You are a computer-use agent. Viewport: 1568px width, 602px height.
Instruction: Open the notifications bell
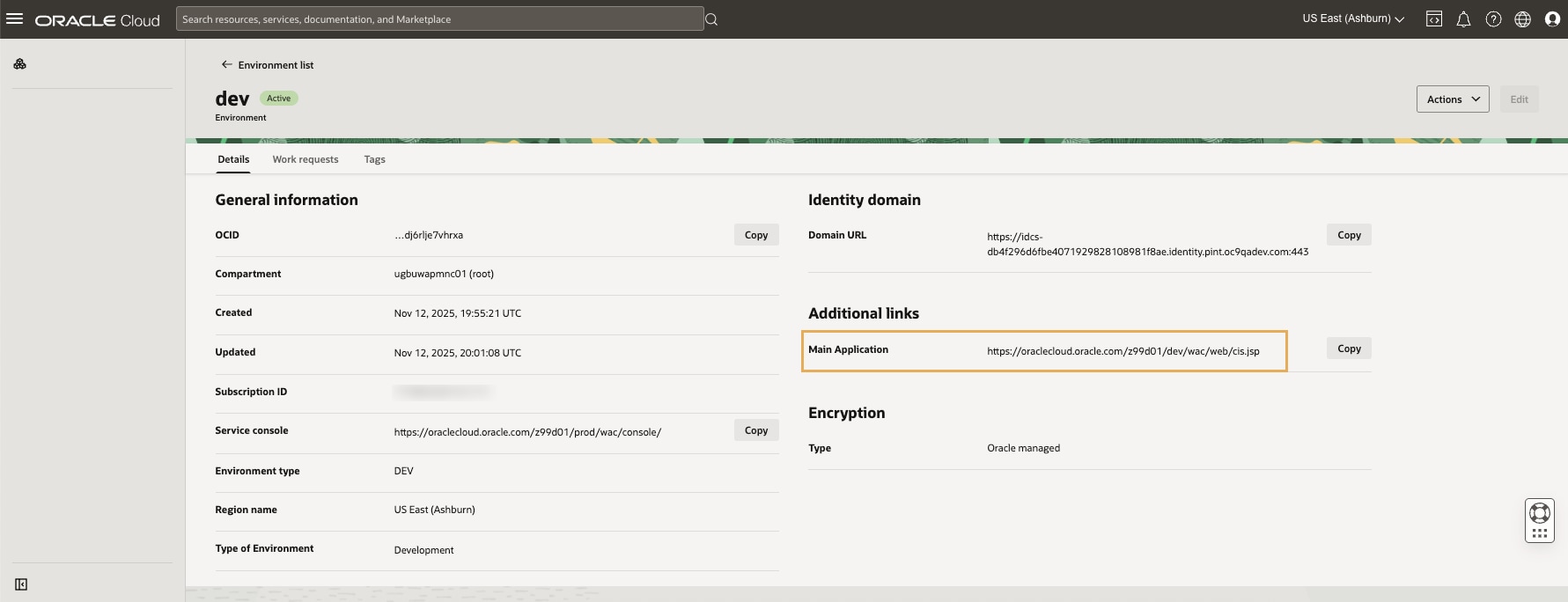click(x=1463, y=19)
